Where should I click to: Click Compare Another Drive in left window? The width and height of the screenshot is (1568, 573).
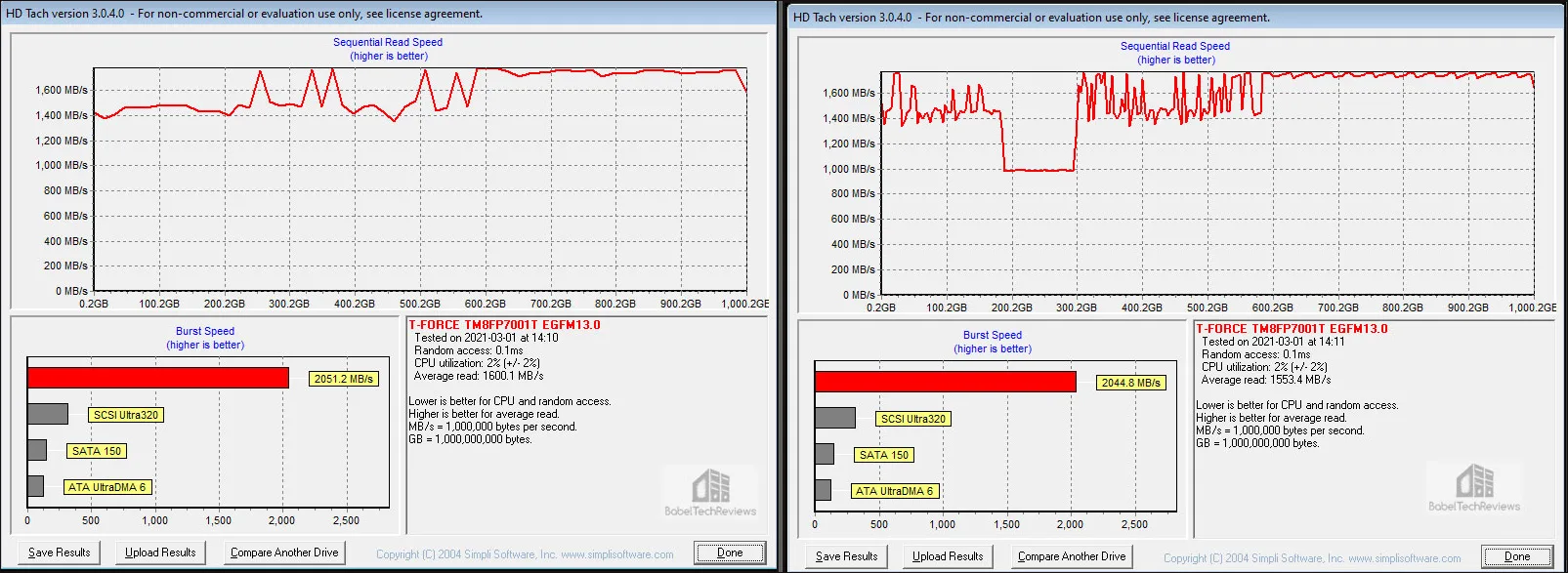click(x=284, y=553)
